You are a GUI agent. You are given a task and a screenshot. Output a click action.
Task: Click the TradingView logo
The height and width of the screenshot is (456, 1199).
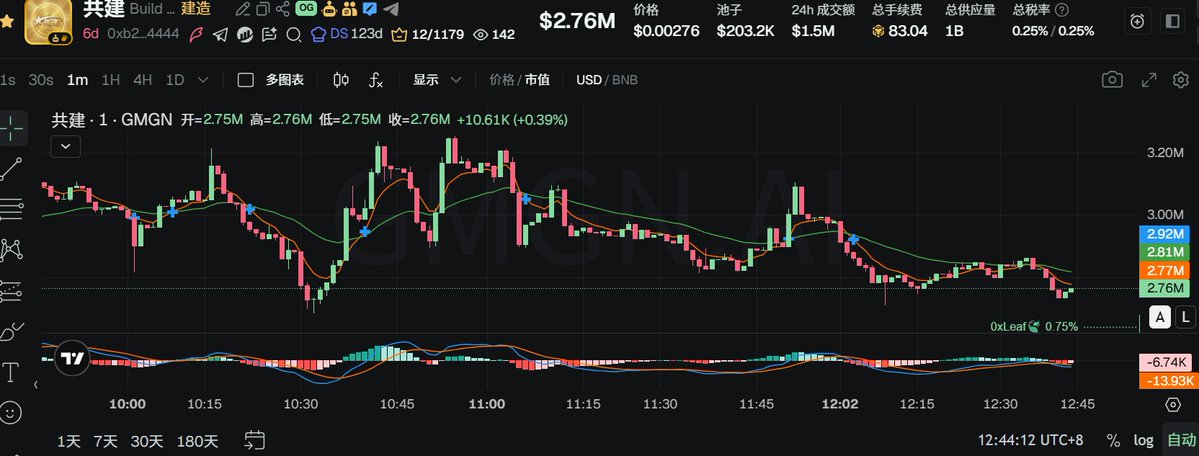73,359
